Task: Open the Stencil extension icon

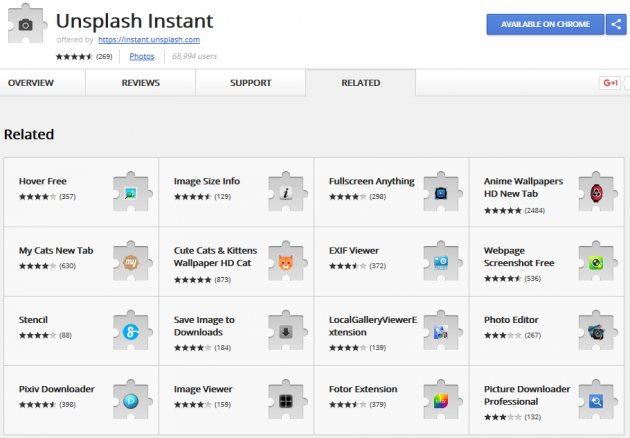Action: point(130,332)
